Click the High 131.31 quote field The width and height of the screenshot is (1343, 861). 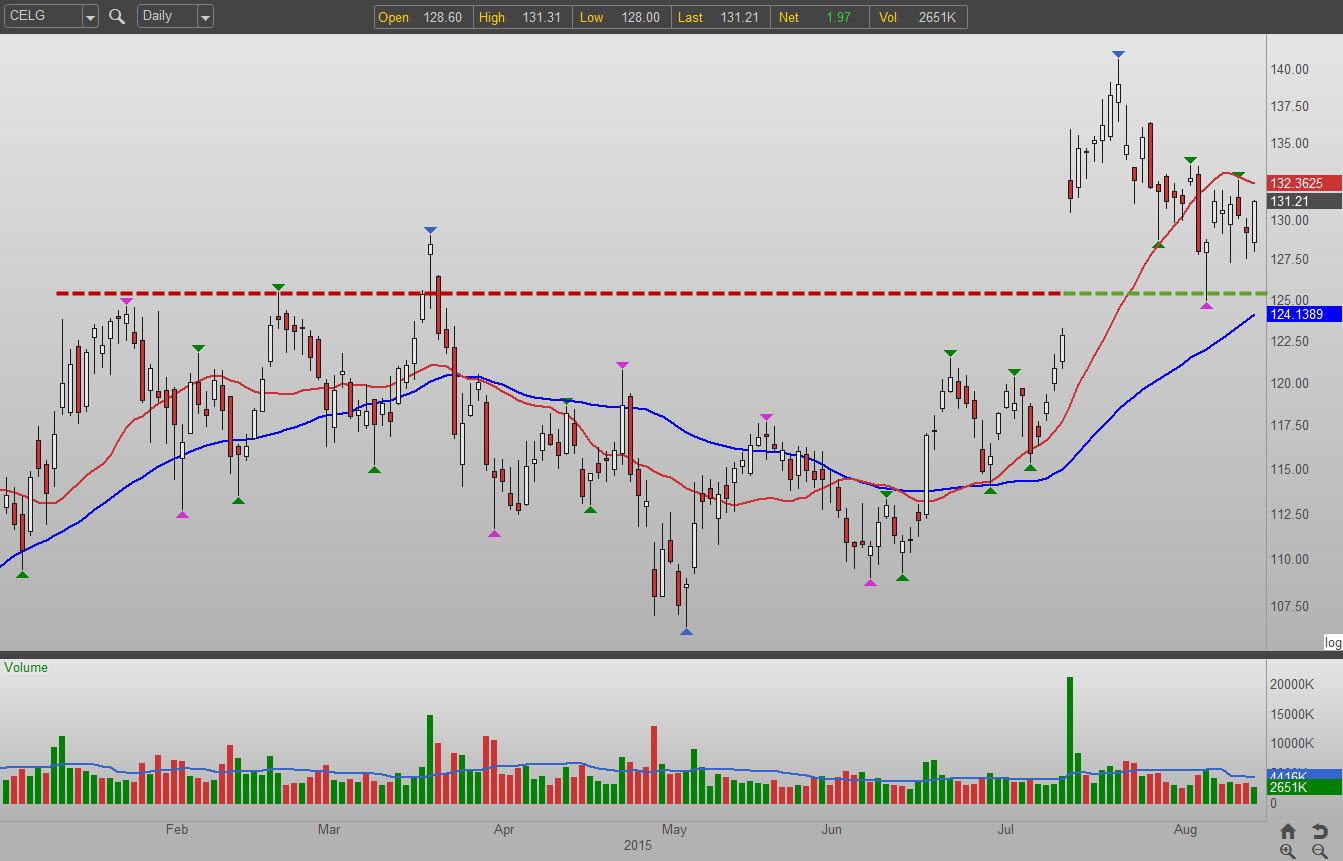click(521, 17)
